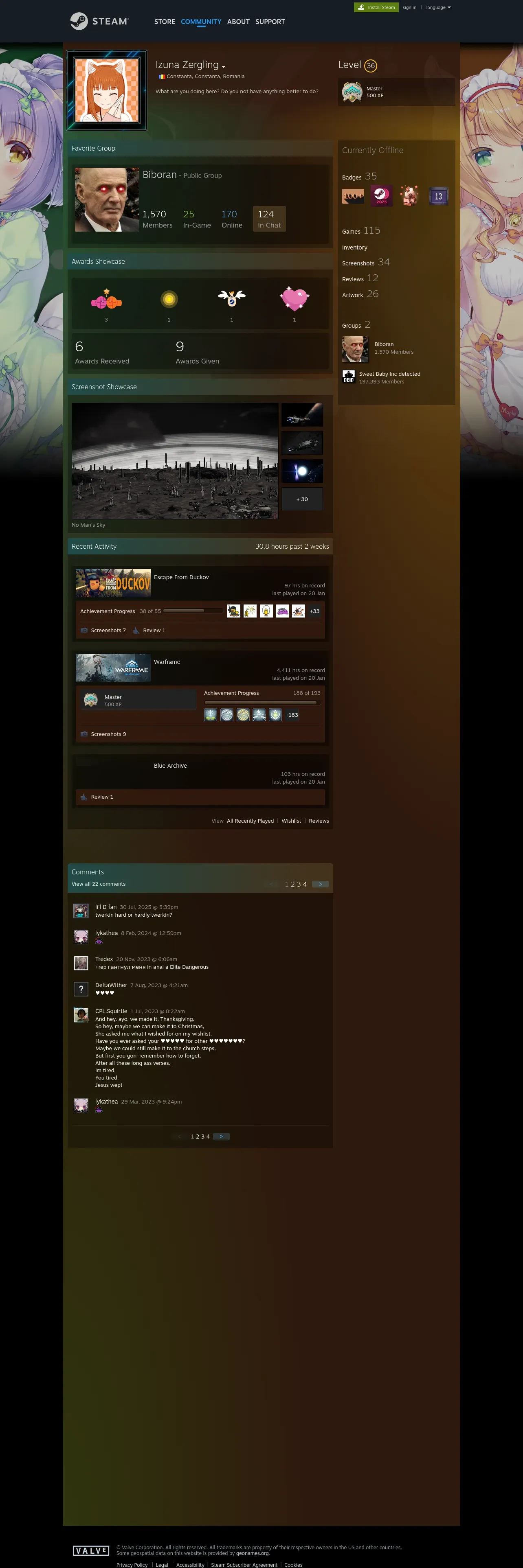Open Blue Archive game title
This screenshot has width=523, height=1568.
[171, 766]
